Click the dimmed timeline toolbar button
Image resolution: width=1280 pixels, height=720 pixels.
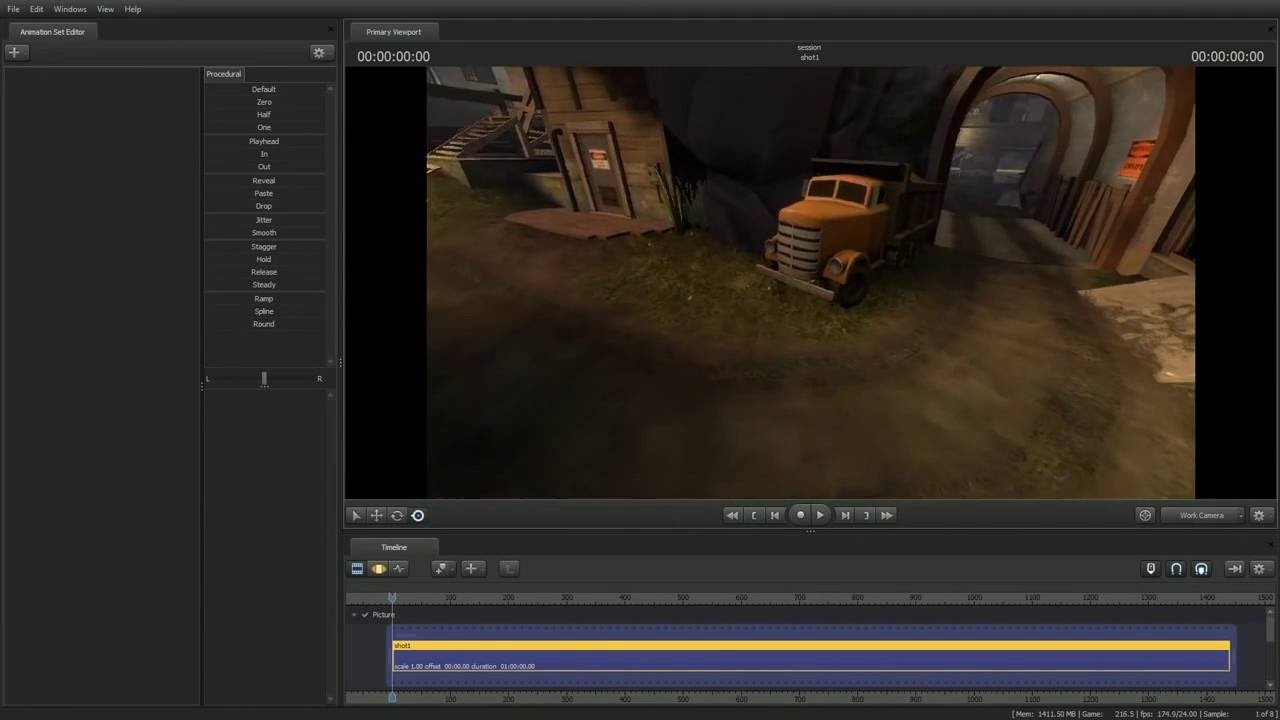[508, 568]
